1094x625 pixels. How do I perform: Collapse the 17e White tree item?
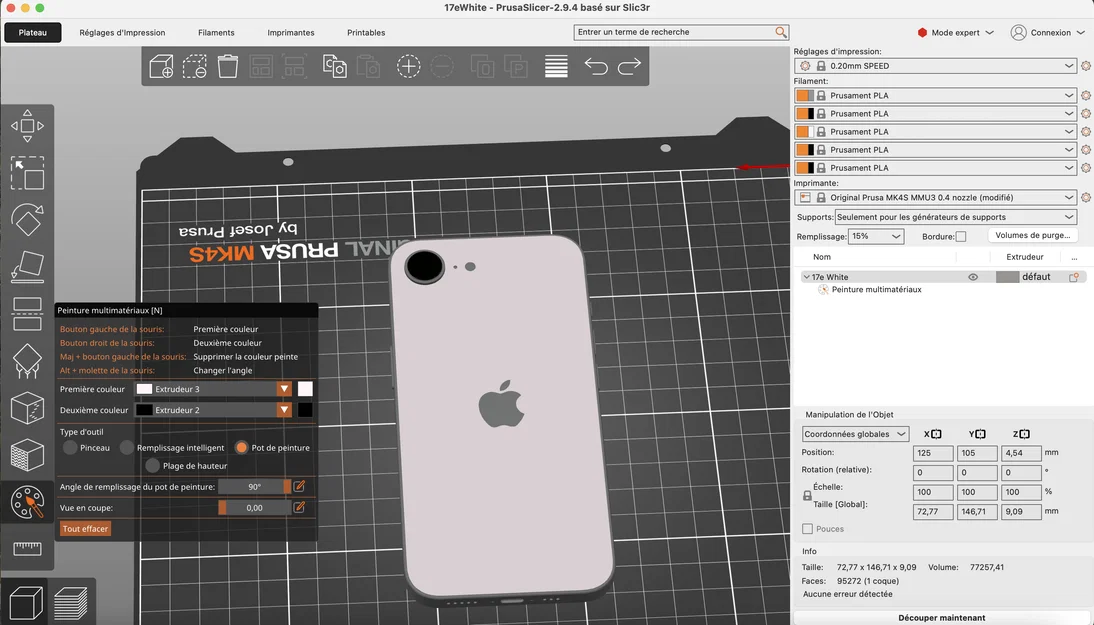[x=807, y=277]
